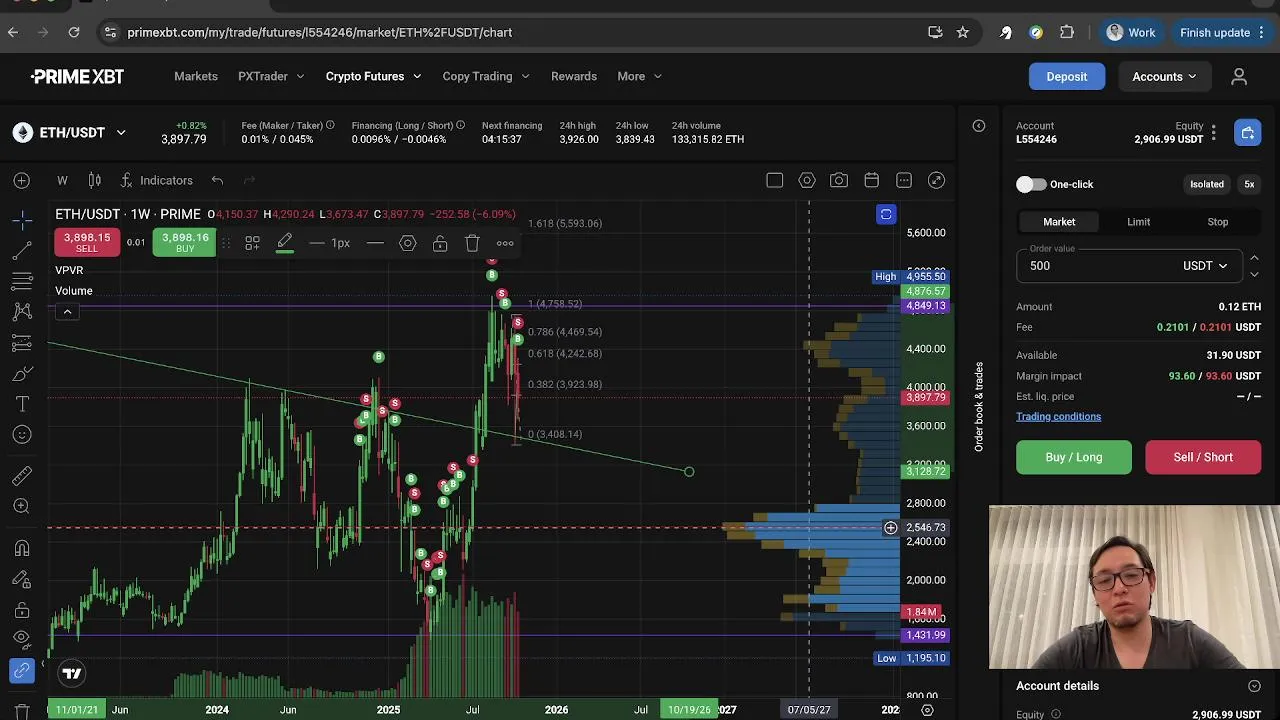
Task: Open drawing templates icon in floating toolbar
Action: (x=252, y=243)
